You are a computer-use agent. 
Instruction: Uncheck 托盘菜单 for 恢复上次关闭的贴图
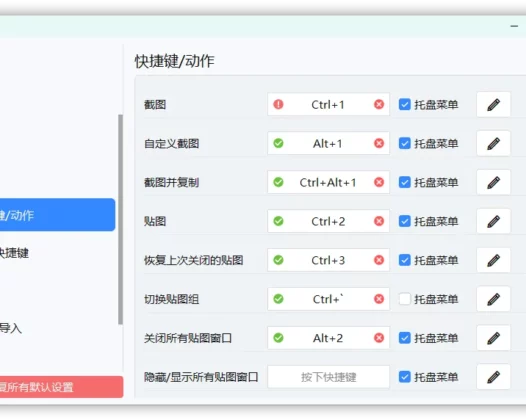405,260
